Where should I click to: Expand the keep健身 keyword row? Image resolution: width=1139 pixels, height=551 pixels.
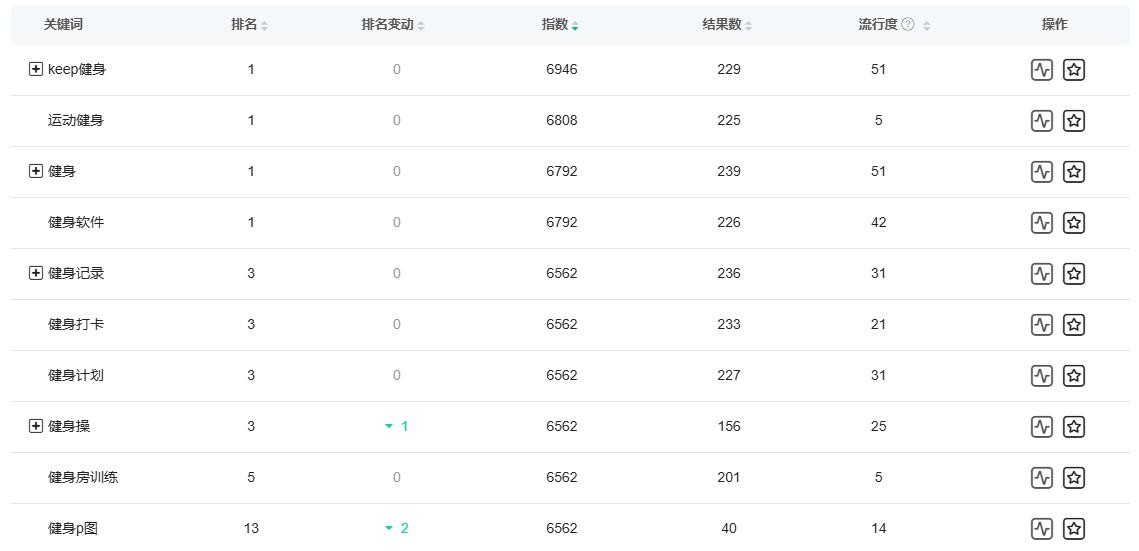point(36,70)
